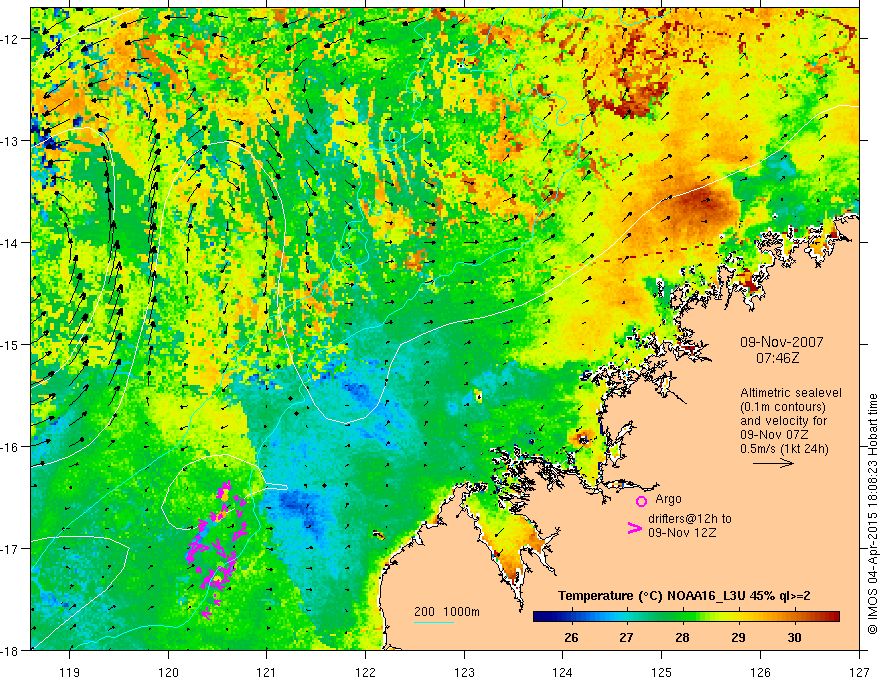Click the latitude axis label '-15'
The image size is (880, 680).
(10, 345)
